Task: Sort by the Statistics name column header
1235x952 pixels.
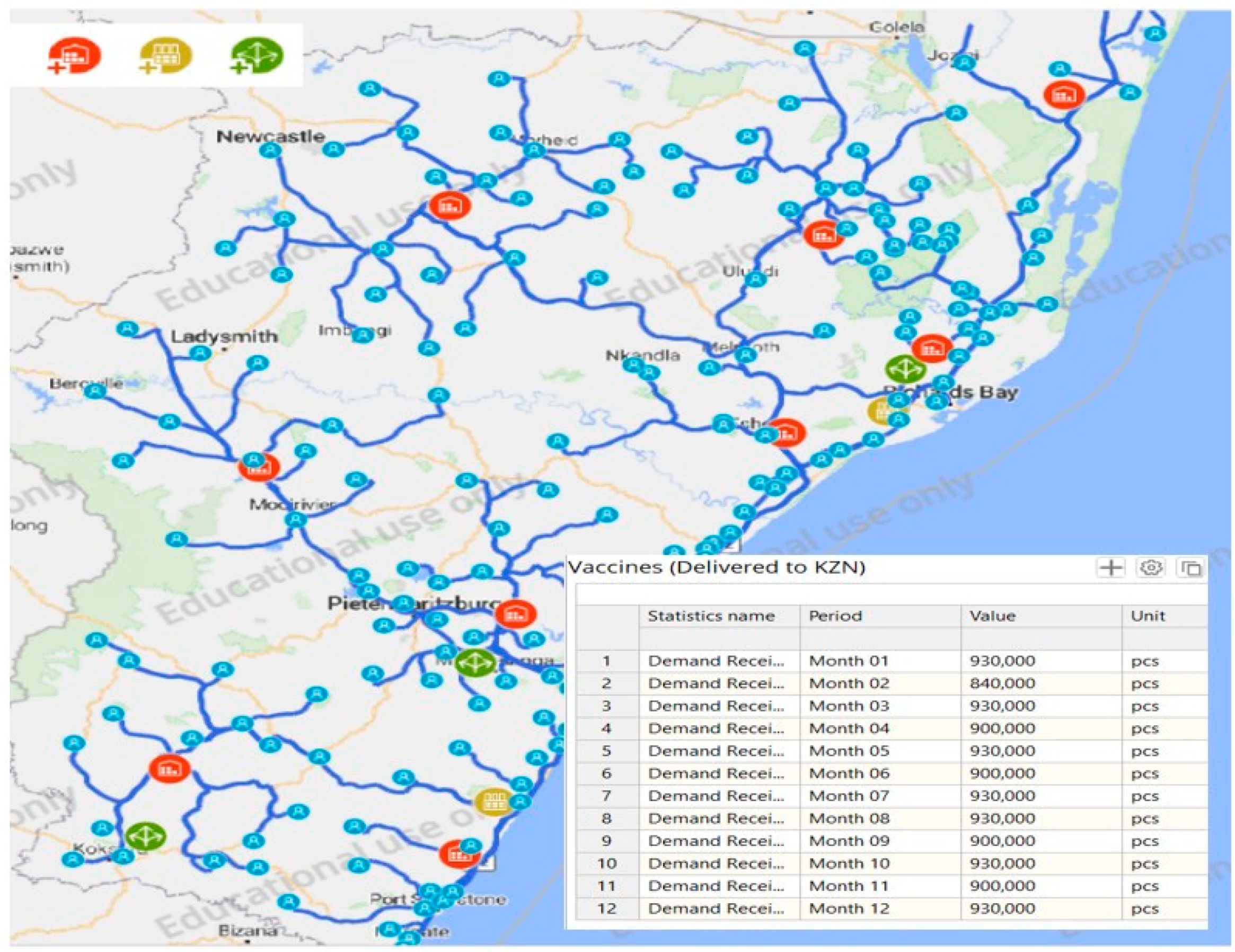Action: [x=711, y=616]
